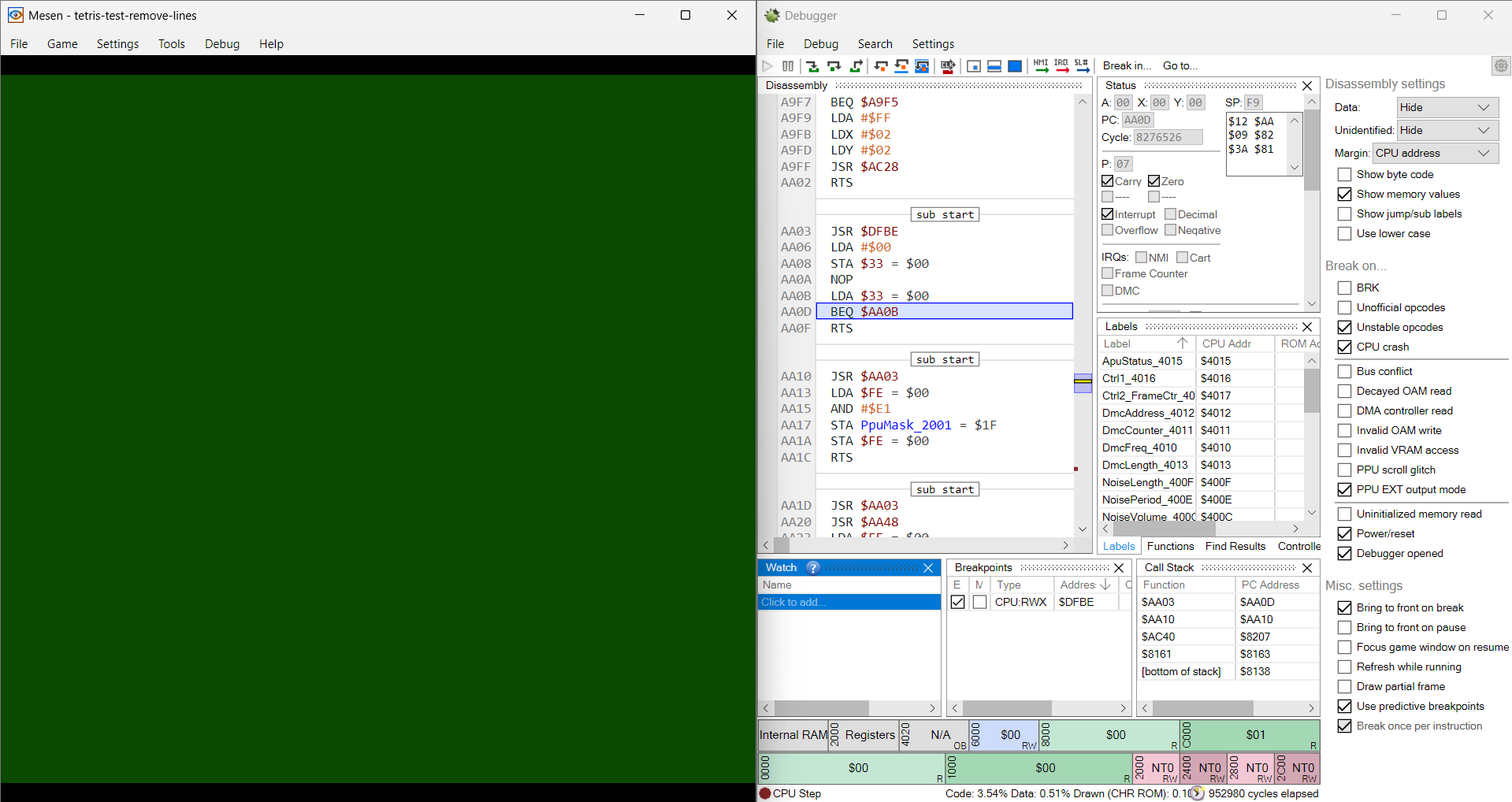
Task: Select the Labels tab
Action: [1119, 546]
